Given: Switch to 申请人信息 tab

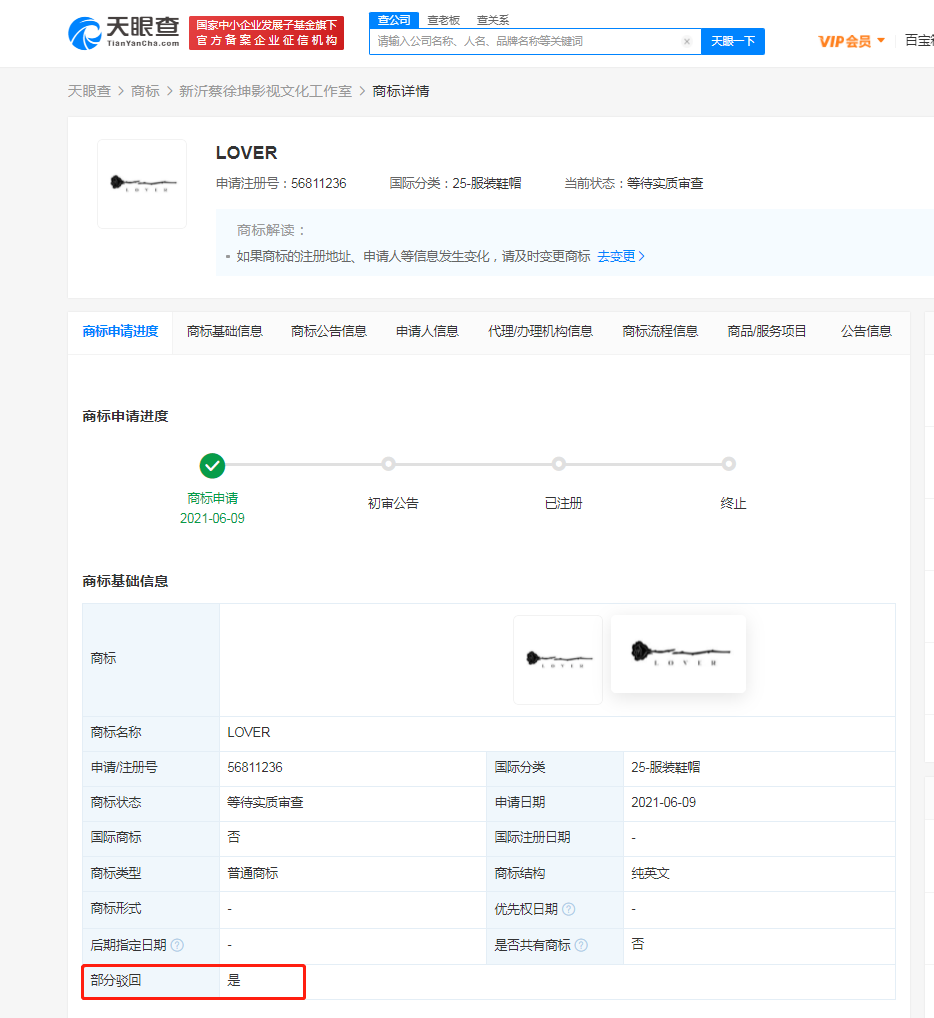Looking at the screenshot, I should (x=427, y=332).
